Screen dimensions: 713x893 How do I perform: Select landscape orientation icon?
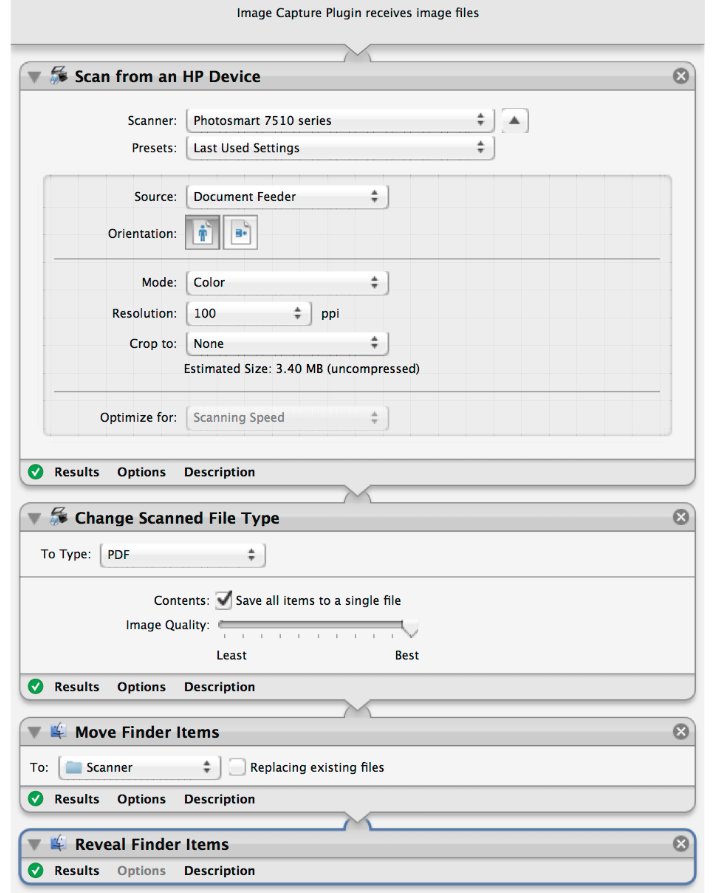(240, 233)
